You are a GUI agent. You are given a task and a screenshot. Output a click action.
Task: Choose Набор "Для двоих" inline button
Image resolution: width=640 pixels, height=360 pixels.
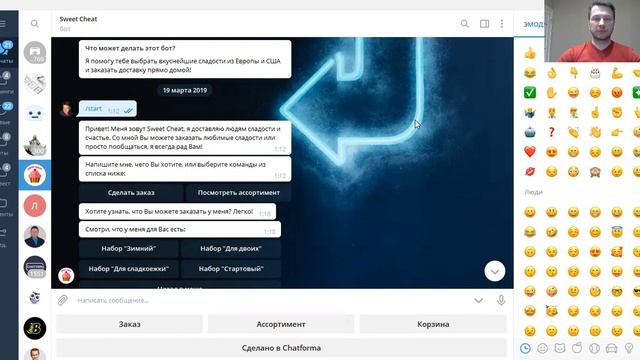231,249
